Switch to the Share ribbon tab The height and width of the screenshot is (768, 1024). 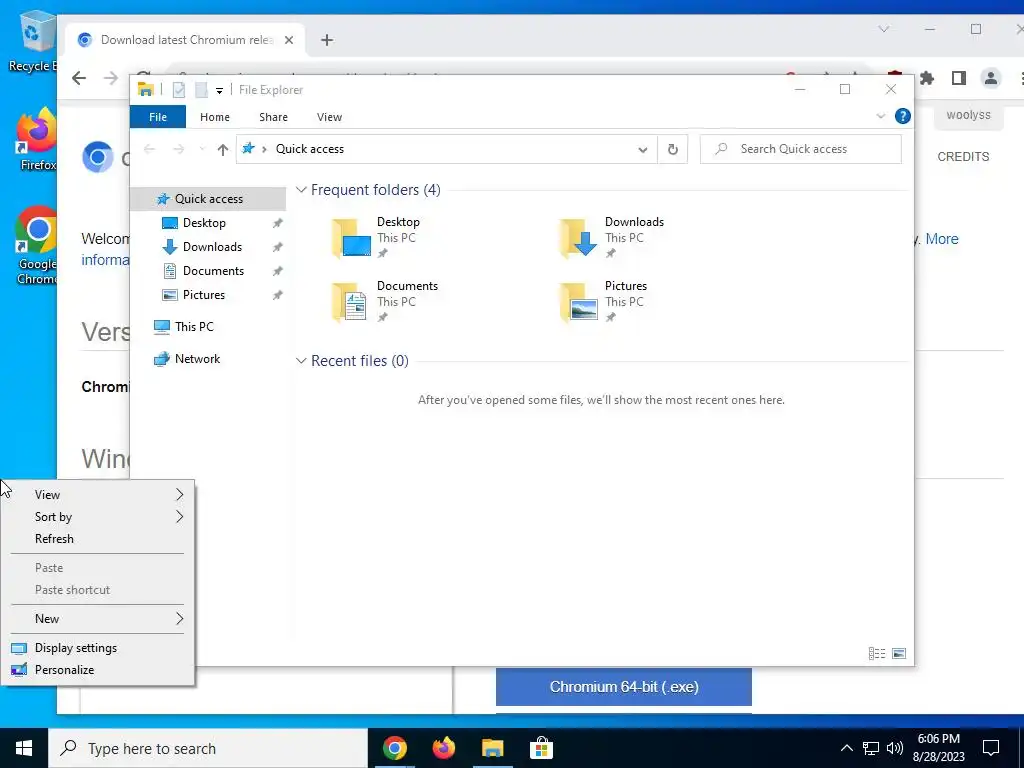pyautogui.click(x=273, y=117)
